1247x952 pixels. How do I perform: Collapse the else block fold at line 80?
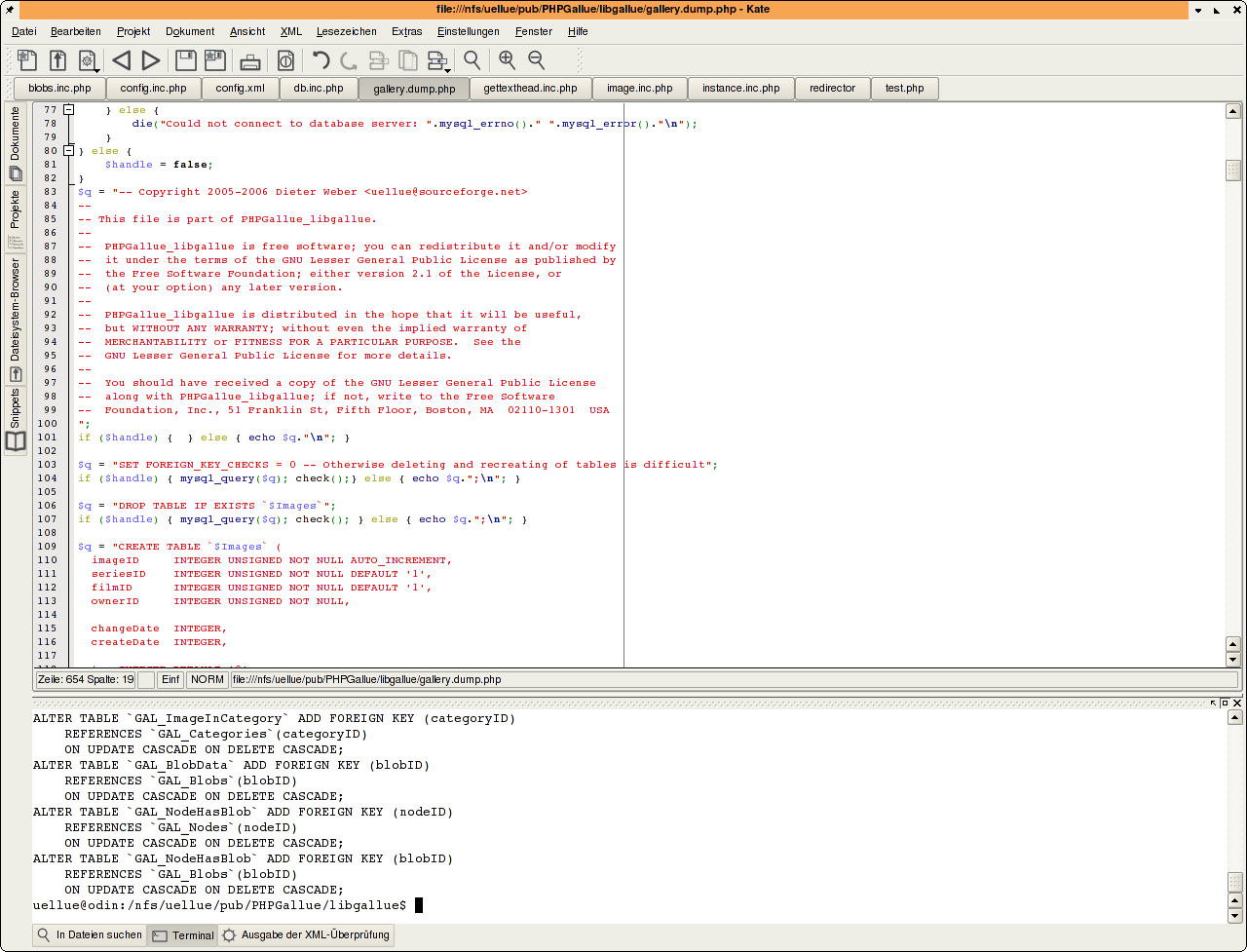click(x=68, y=151)
